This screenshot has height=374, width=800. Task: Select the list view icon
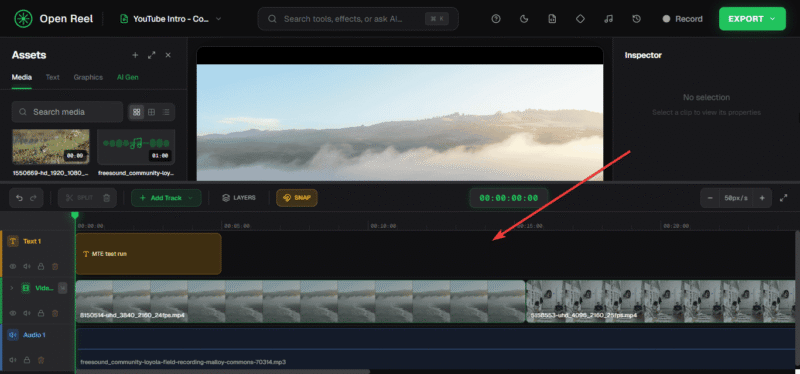pyautogui.click(x=166, y=112)
